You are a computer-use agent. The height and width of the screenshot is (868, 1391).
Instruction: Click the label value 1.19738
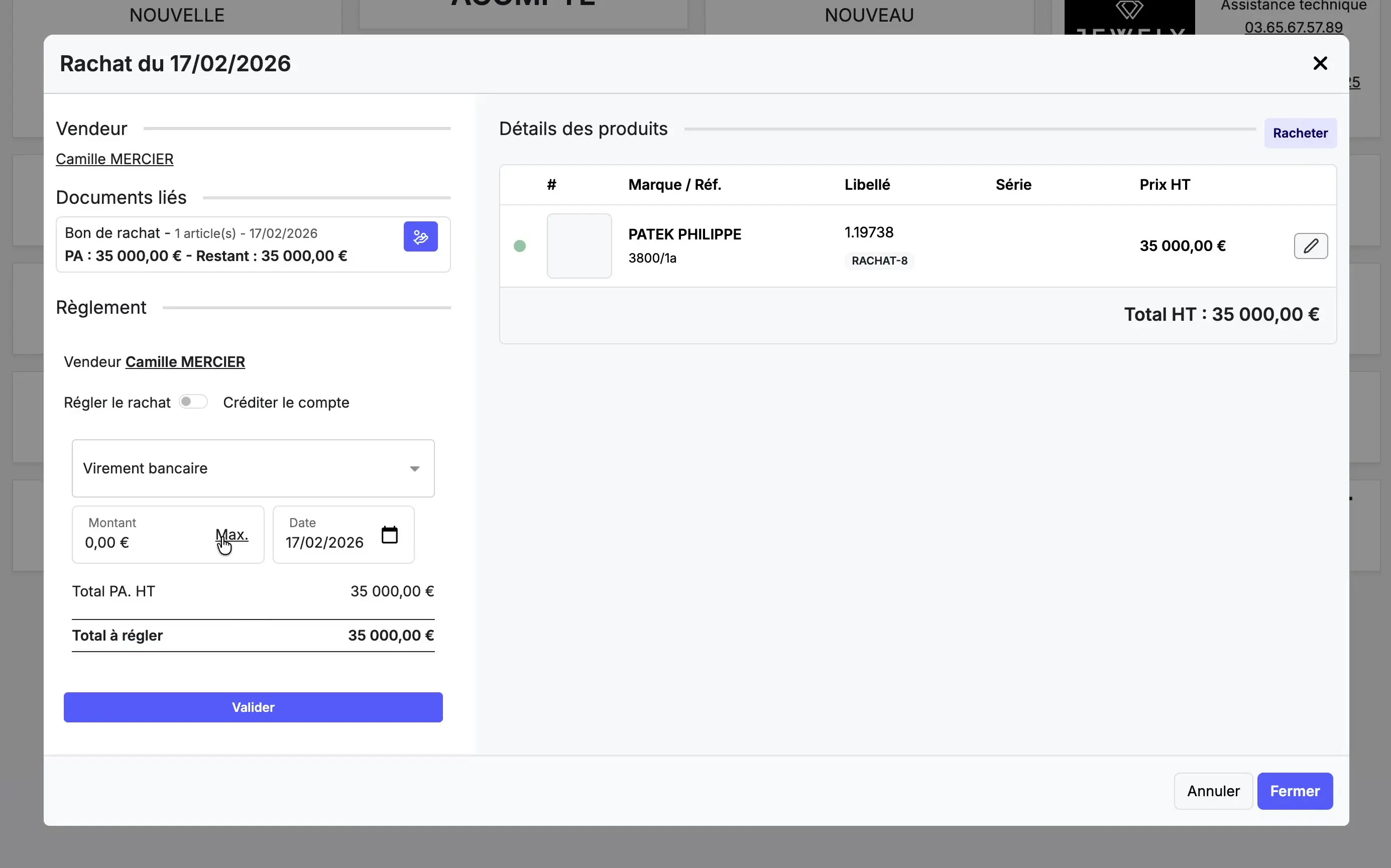tap(869, 232)
